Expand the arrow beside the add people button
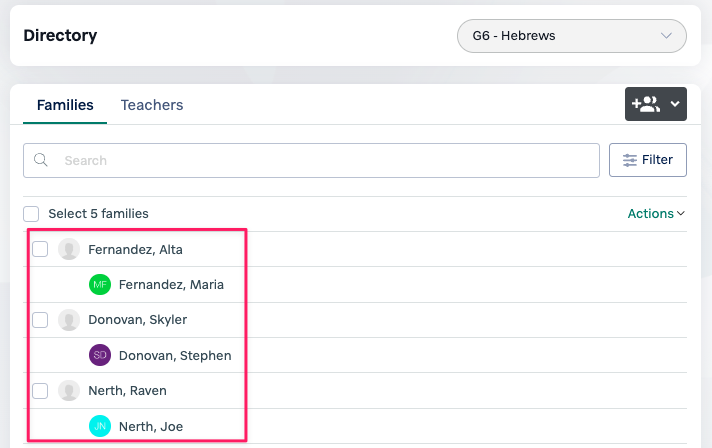Image resolution: width=712 pixels, height=448 pixels. (675, 104)
